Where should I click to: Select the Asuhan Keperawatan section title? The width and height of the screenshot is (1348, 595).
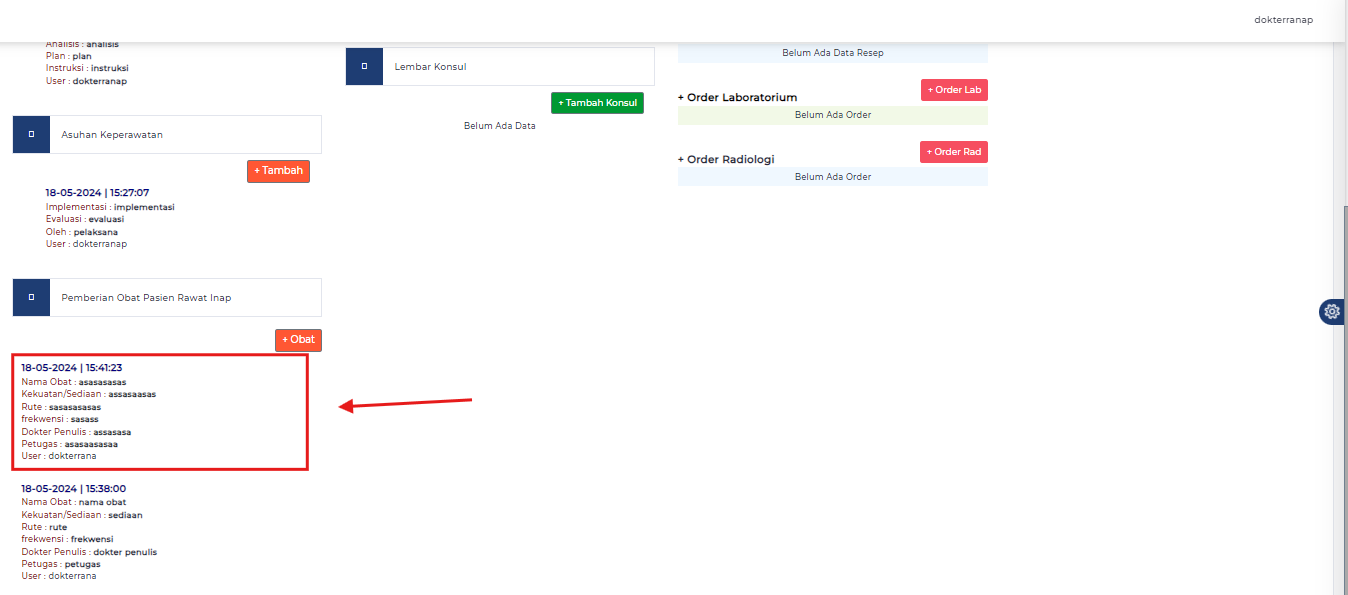(x=112, y=134)
